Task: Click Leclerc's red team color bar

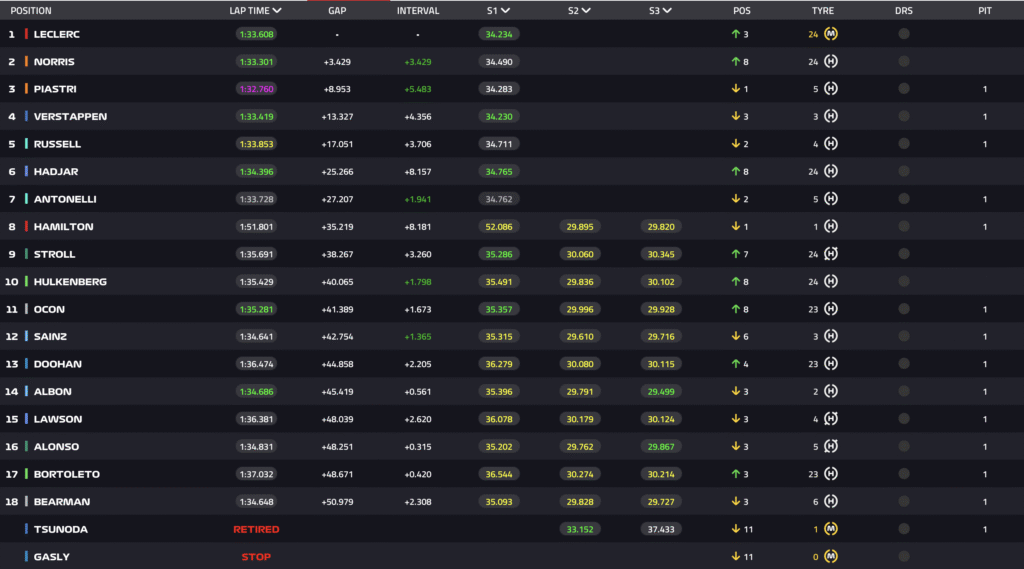Action: point(26,34)
